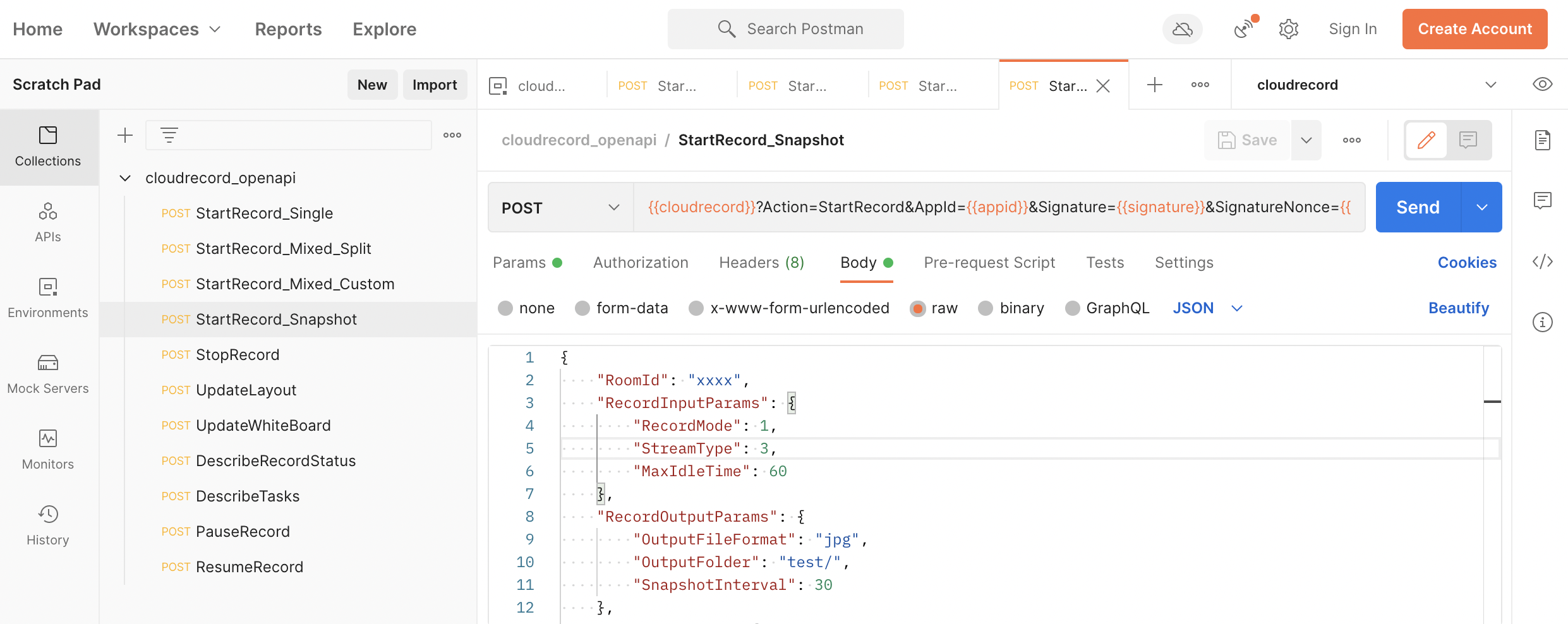Open the APIs sidebar panel
Screen dimensions: 1568x624
[48, 223]
